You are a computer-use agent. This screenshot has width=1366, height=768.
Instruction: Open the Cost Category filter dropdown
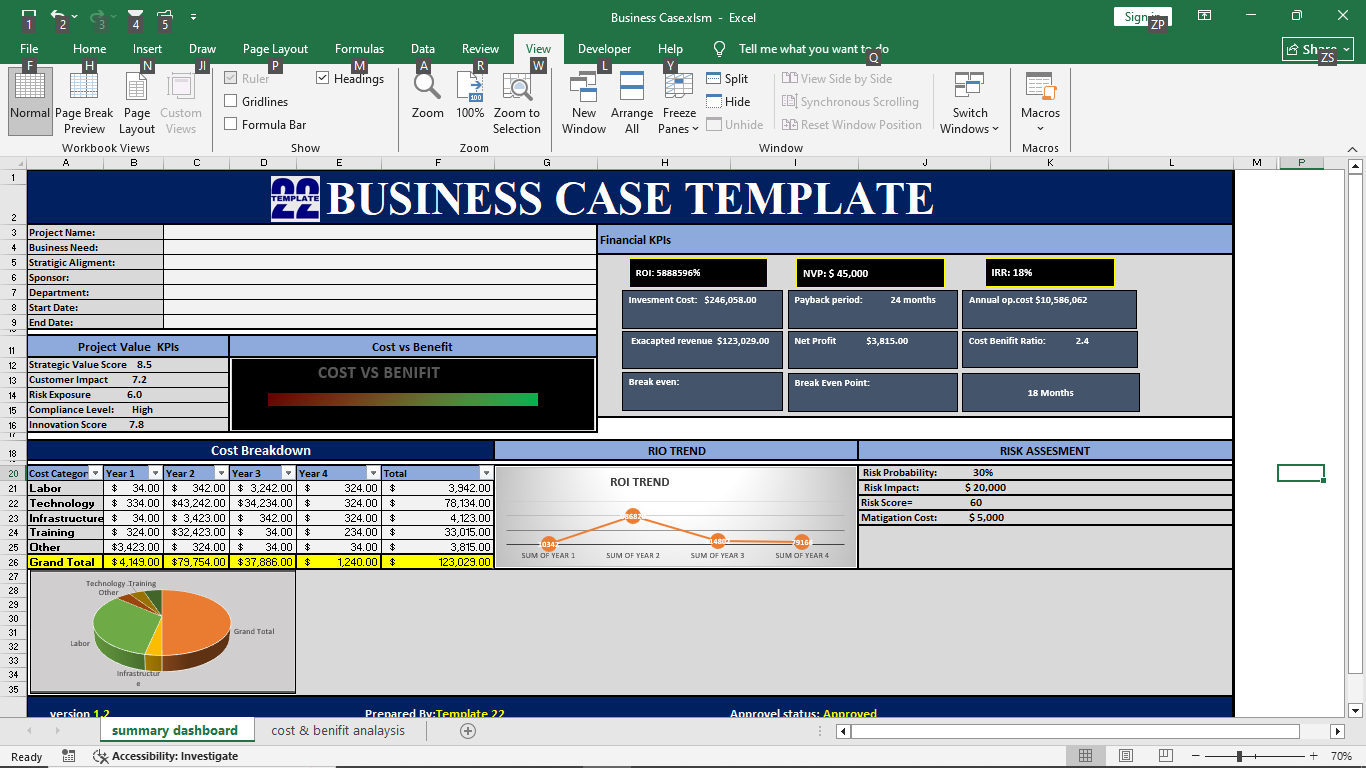(95, 473)
